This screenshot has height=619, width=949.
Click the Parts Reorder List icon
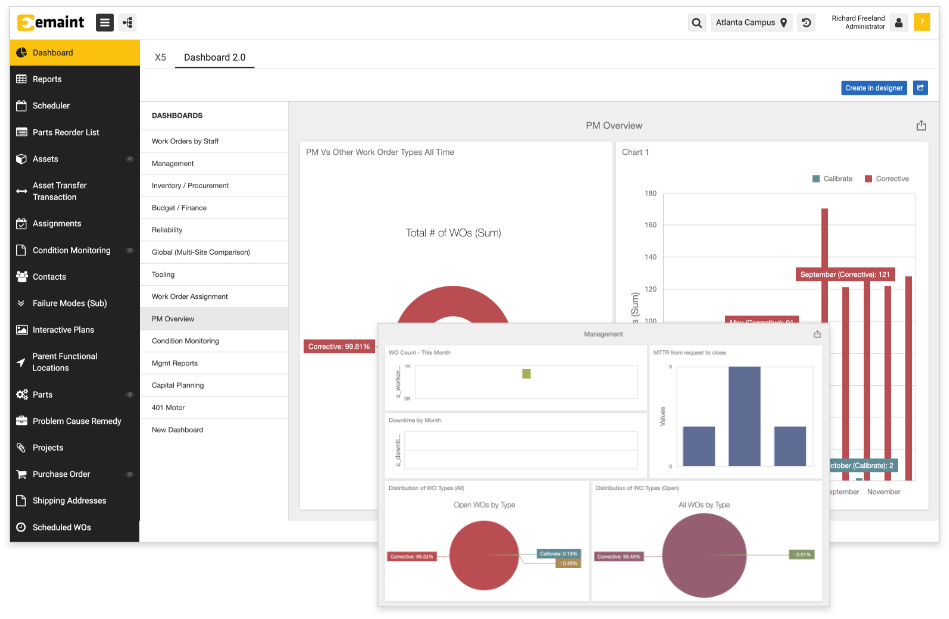point(21,133)
